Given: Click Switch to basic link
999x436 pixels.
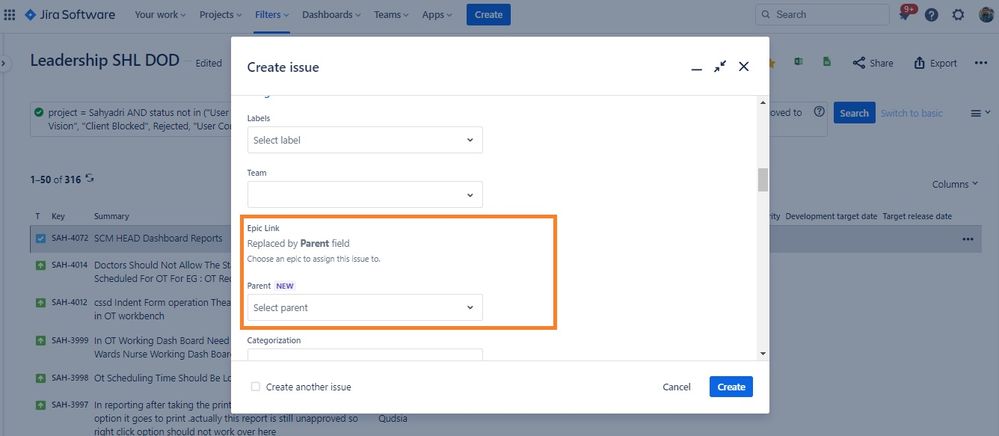Looking at the screenshot, I should point(912,113).
